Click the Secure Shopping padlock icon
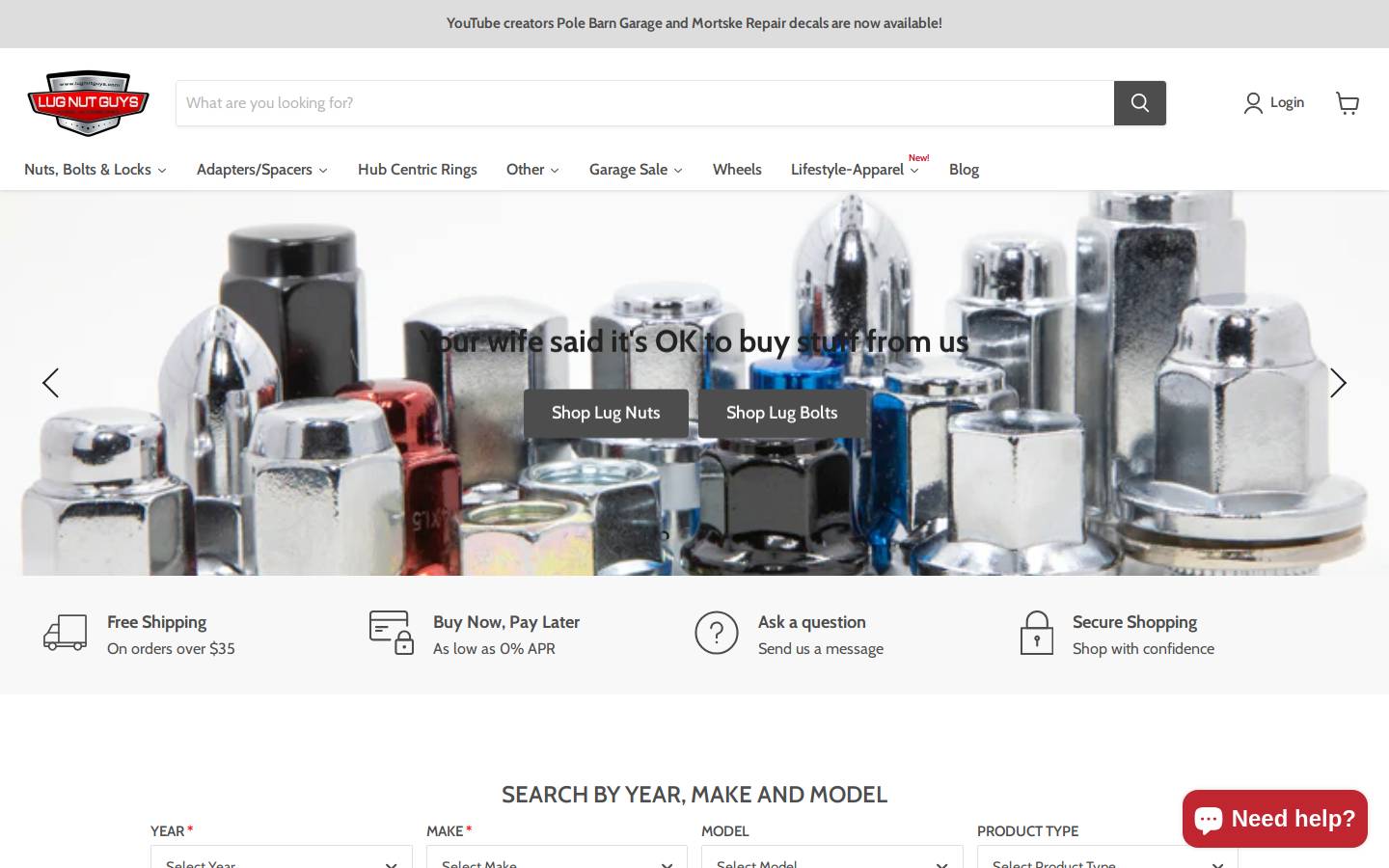The image size is (1389, 868). (1037, 633)
